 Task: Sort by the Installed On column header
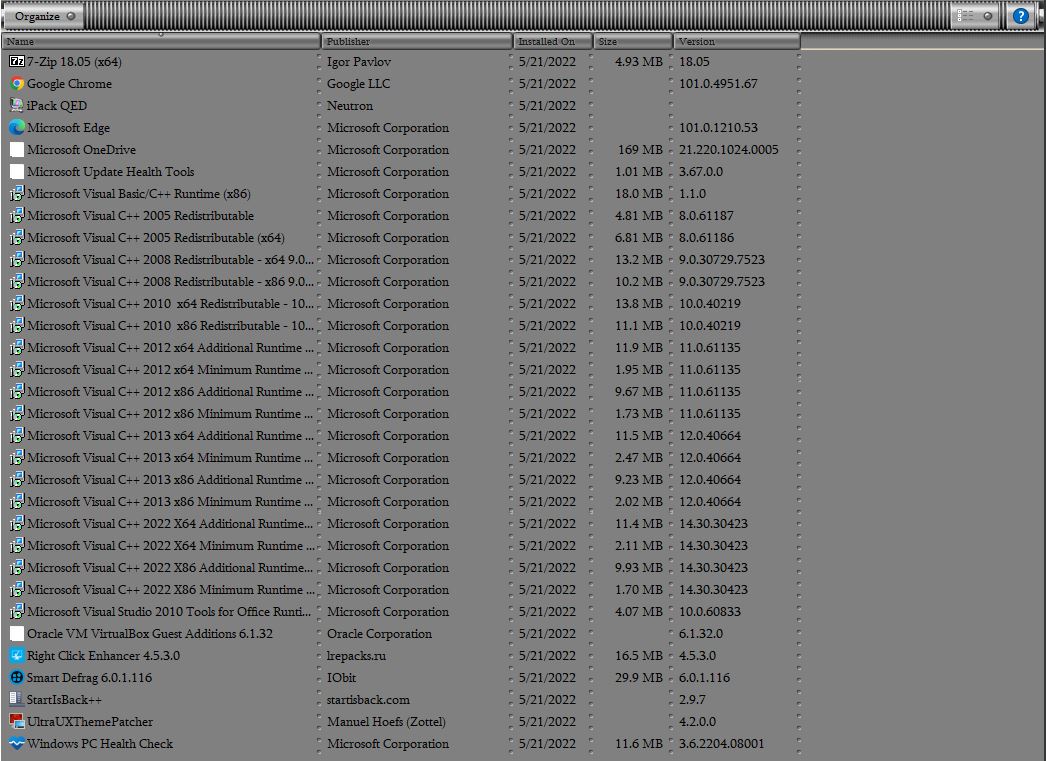click(553, 41)
